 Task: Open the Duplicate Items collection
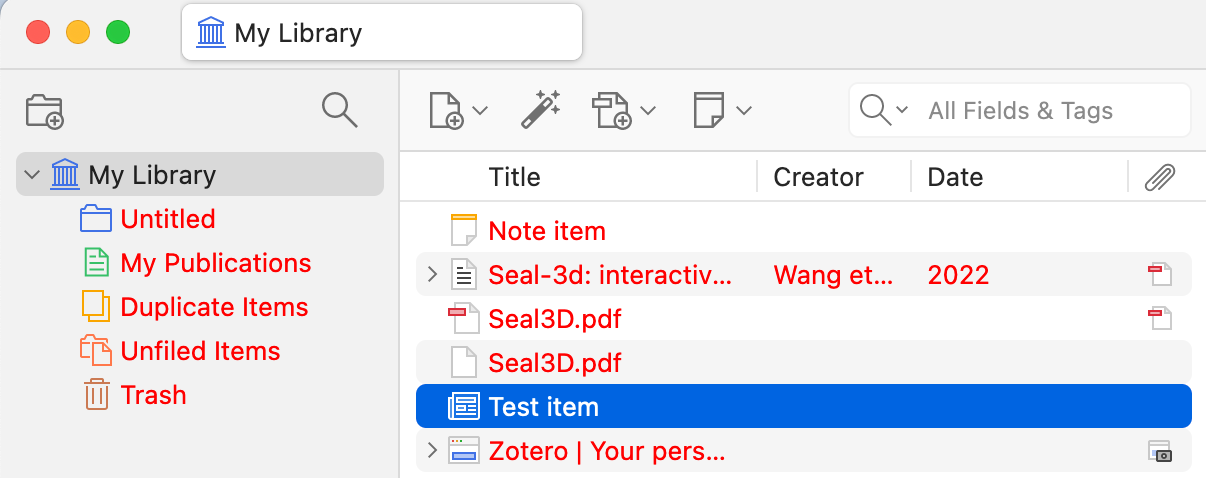coord(214,307)
